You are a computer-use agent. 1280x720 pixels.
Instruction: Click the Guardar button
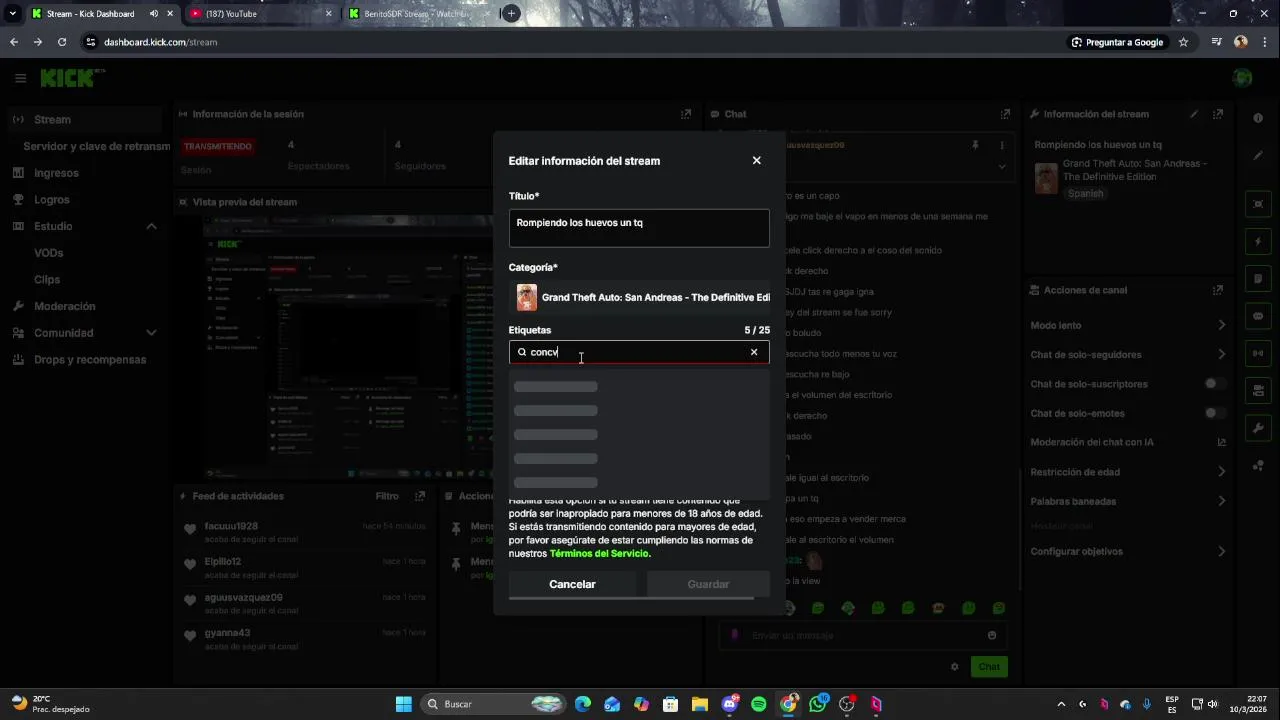pos(708,584)
